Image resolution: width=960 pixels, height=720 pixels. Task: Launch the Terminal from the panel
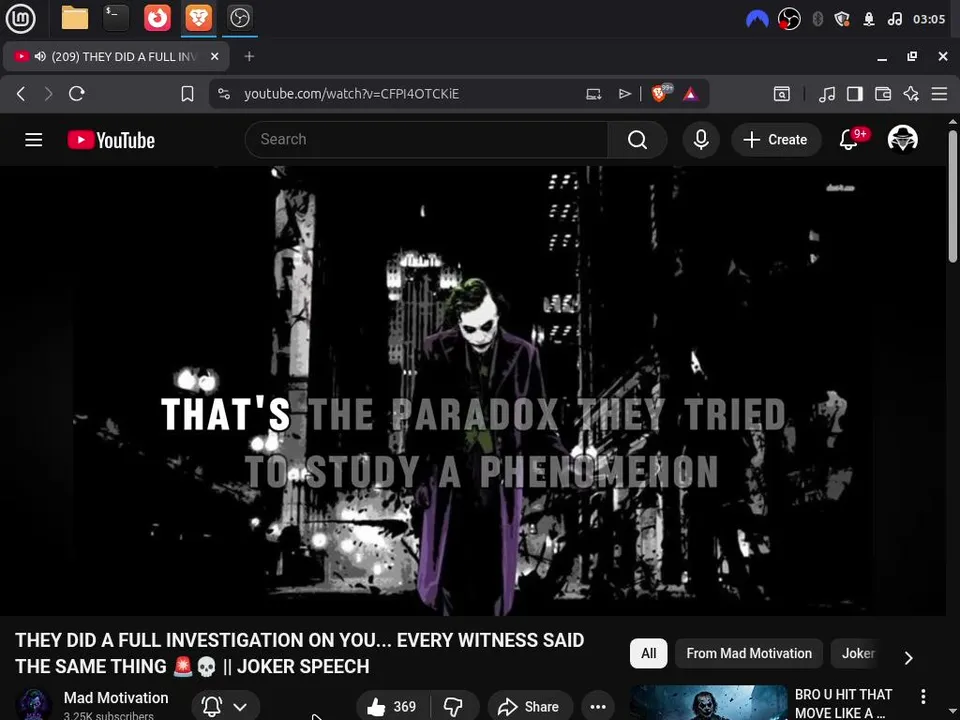point(116,18)
